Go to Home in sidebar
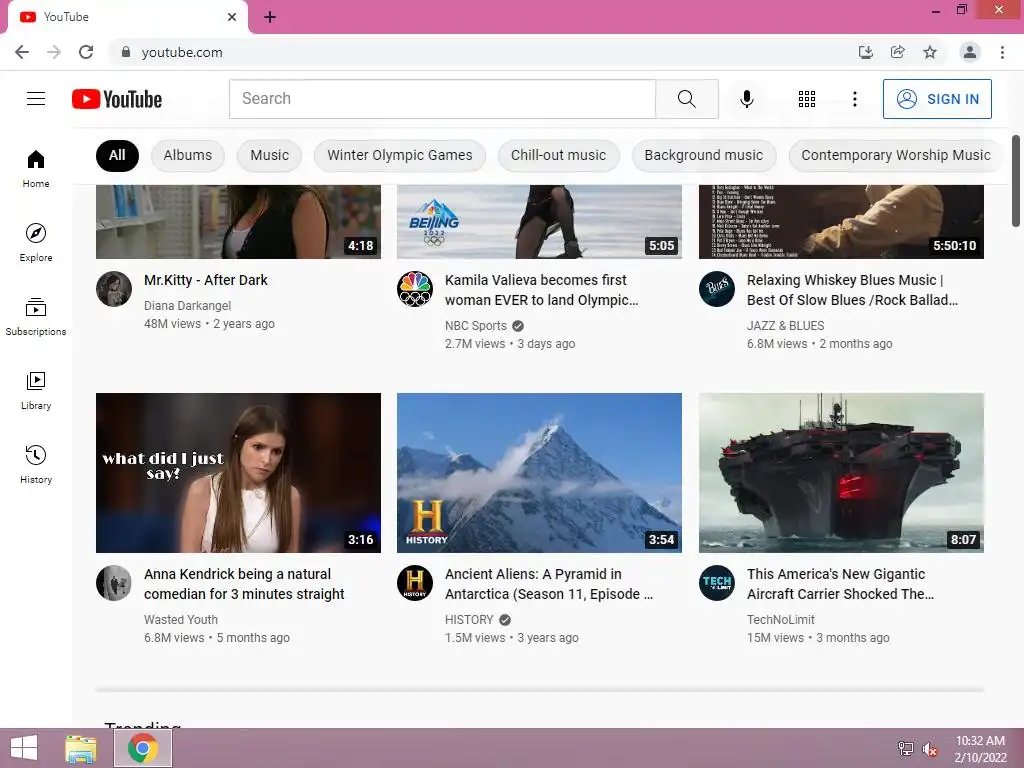The width and height of the screenshot is (1024, 768). (x=36, y=168)
